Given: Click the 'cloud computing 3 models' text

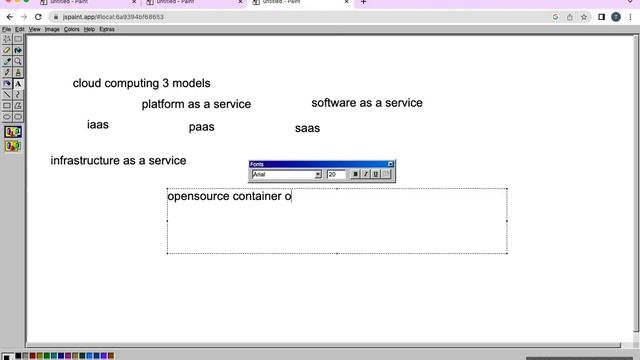Looking at the screenshot, I should point(141,83).
